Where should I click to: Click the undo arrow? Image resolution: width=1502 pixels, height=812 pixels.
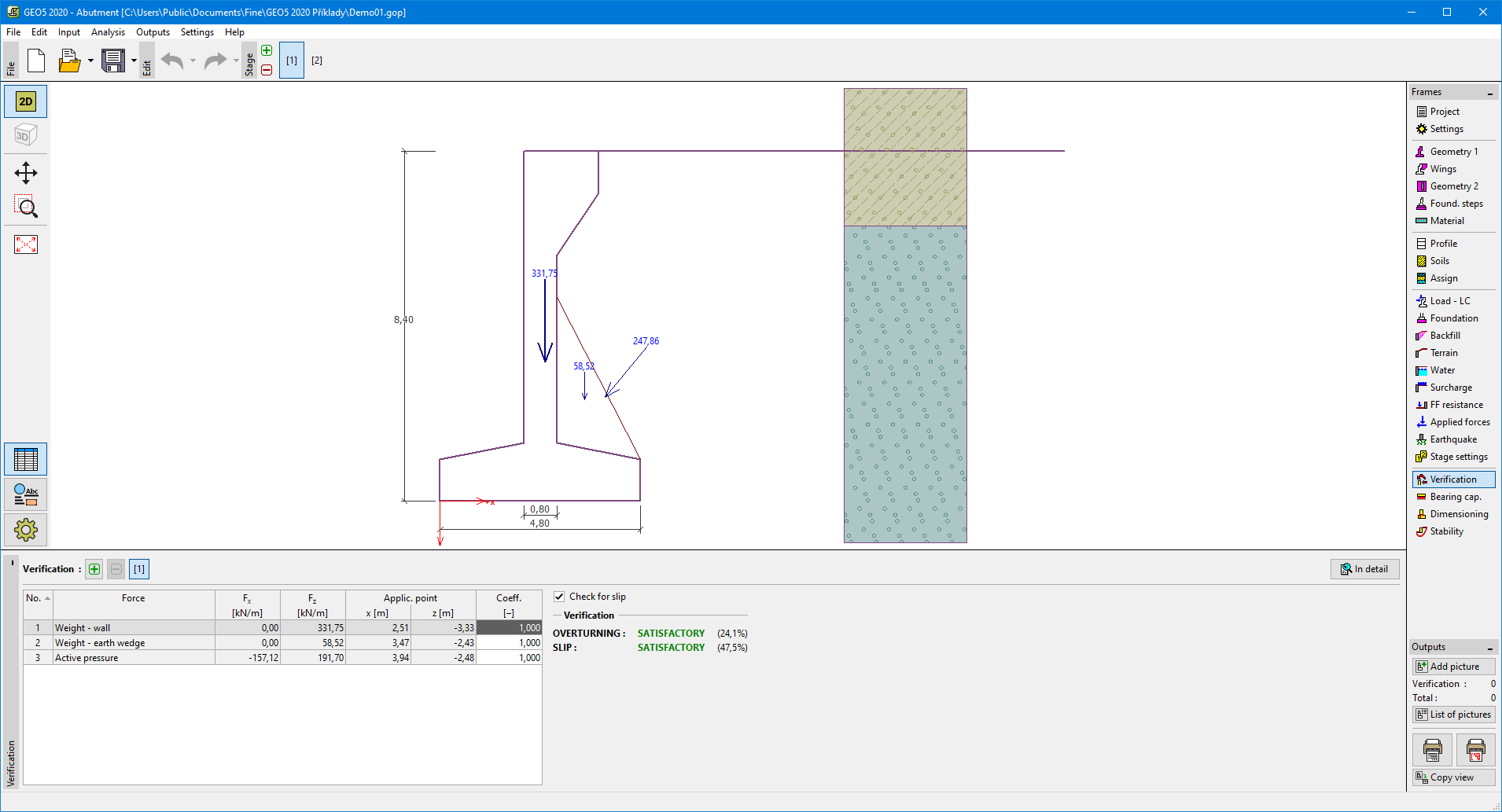pyautogui.click(x=172, y=61)
